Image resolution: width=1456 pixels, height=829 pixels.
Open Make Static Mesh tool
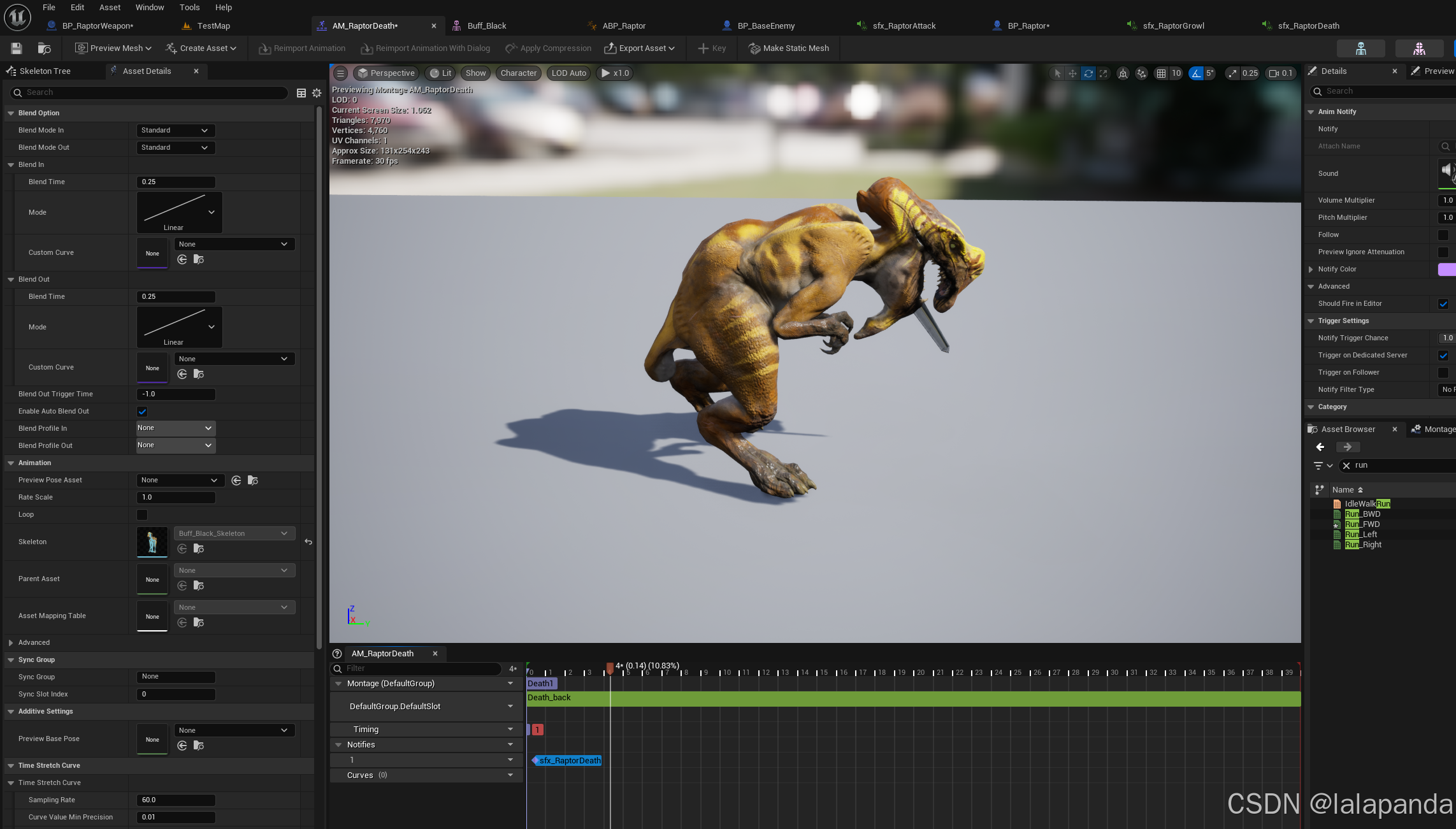pyautogui.click(x=788, y=48)
